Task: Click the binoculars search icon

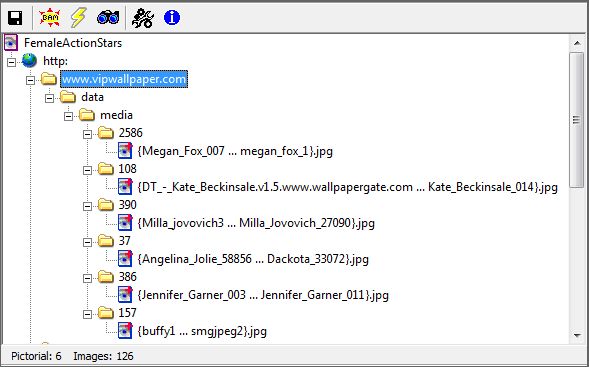Action: (x=108, y=18)
